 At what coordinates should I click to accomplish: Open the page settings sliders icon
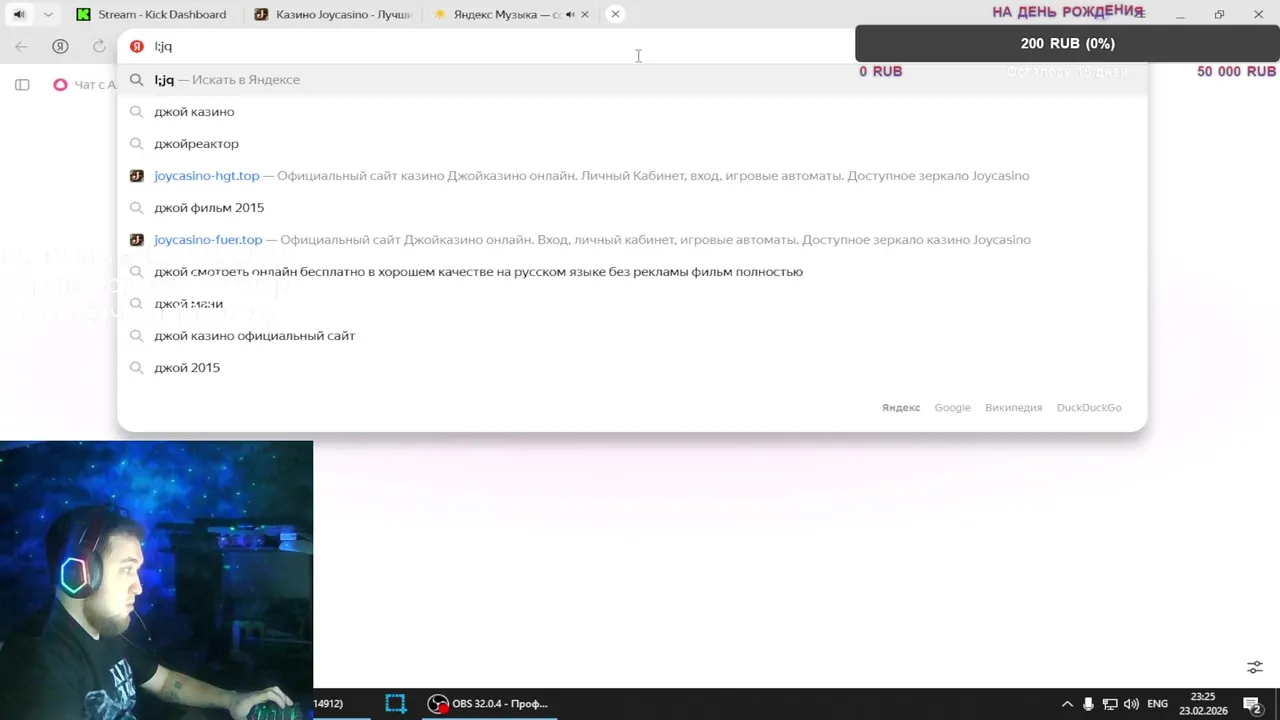tap(1255, 667)
